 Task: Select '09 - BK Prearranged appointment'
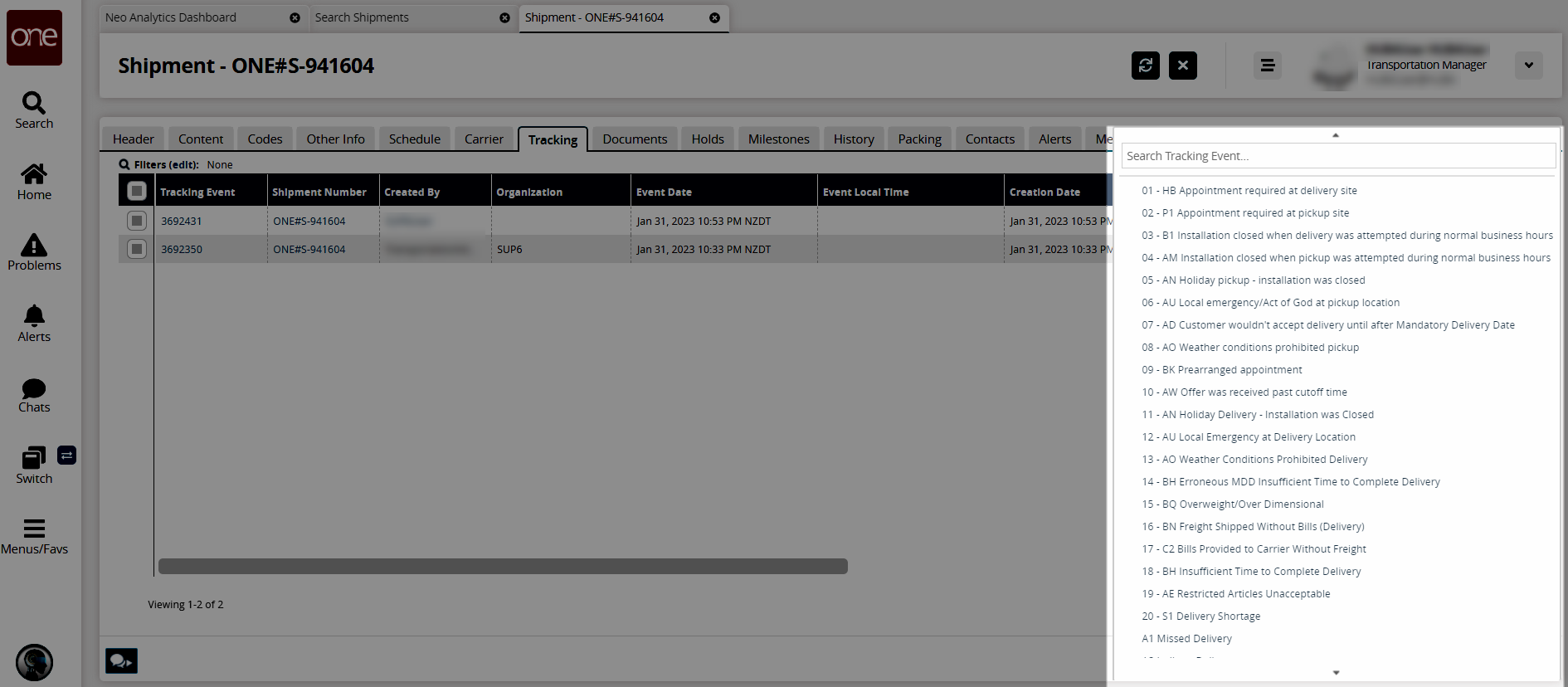[x=1222, y=369]
